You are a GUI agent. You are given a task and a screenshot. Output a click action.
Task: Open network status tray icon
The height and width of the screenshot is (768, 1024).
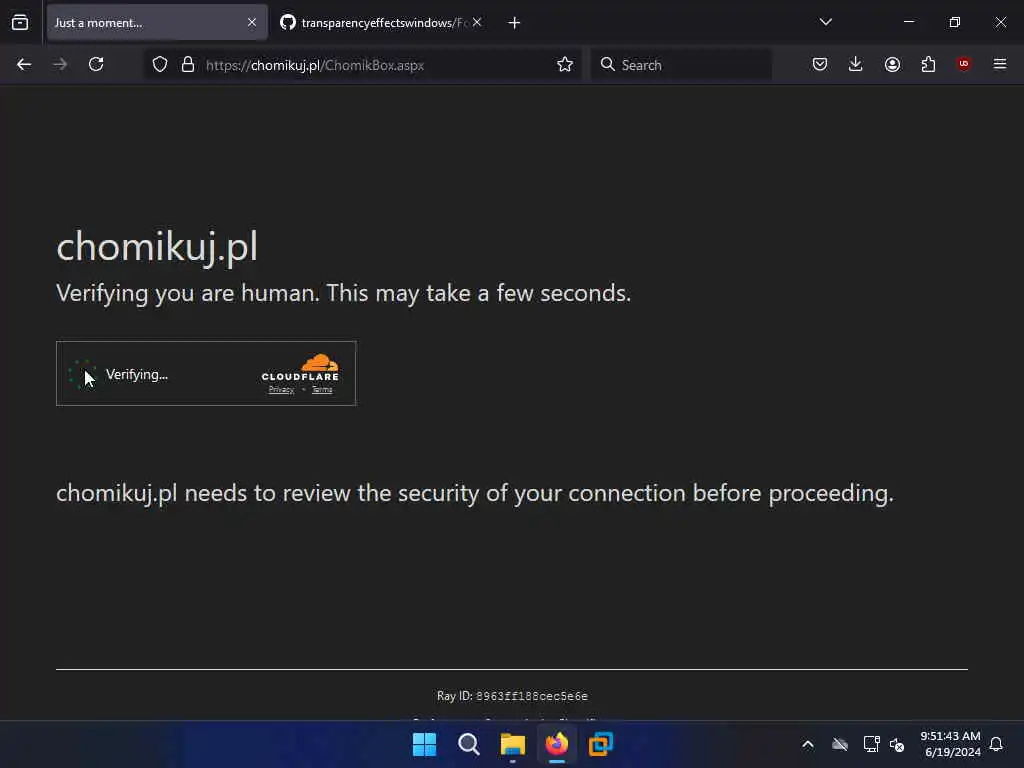coord(871,744)
